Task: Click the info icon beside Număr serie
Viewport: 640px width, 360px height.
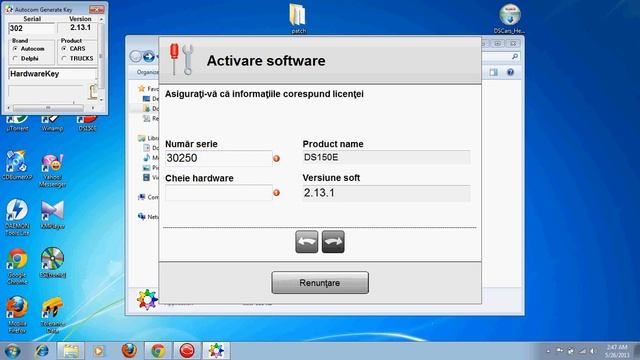Action: click(x=276, y=158)
